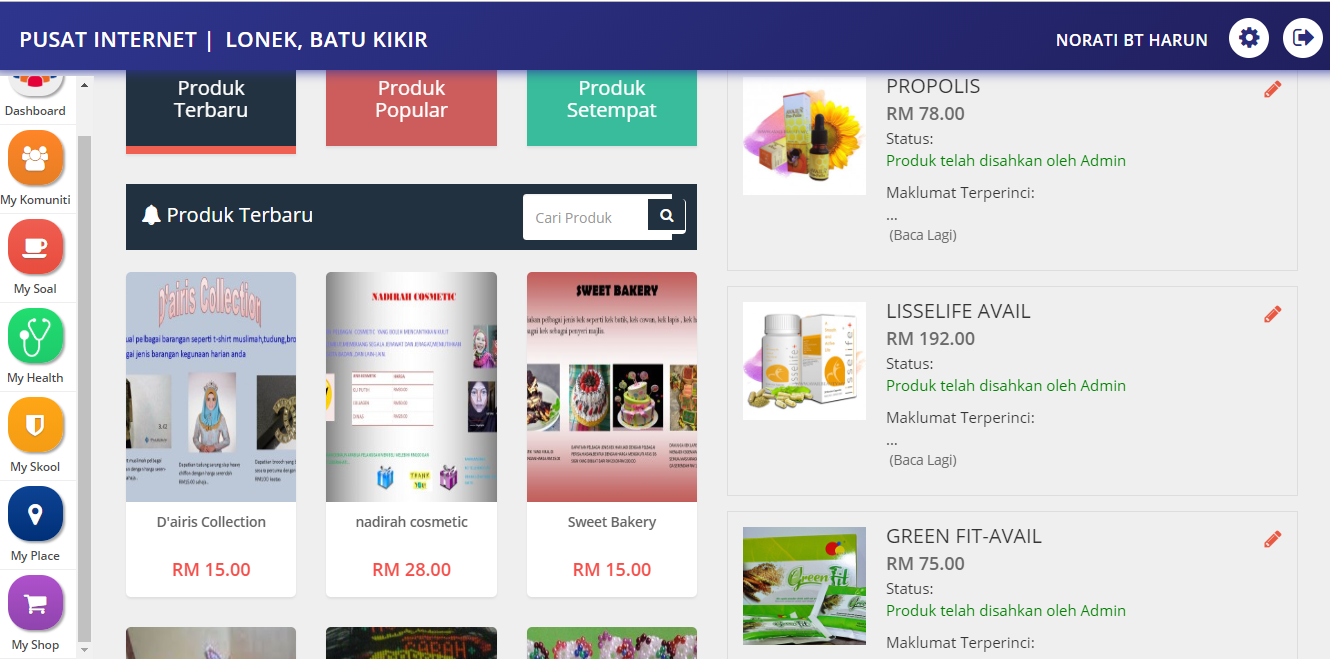Click the logout icon in header
This screenshot has height=659, width=1330.
(x=1303, y=38)
